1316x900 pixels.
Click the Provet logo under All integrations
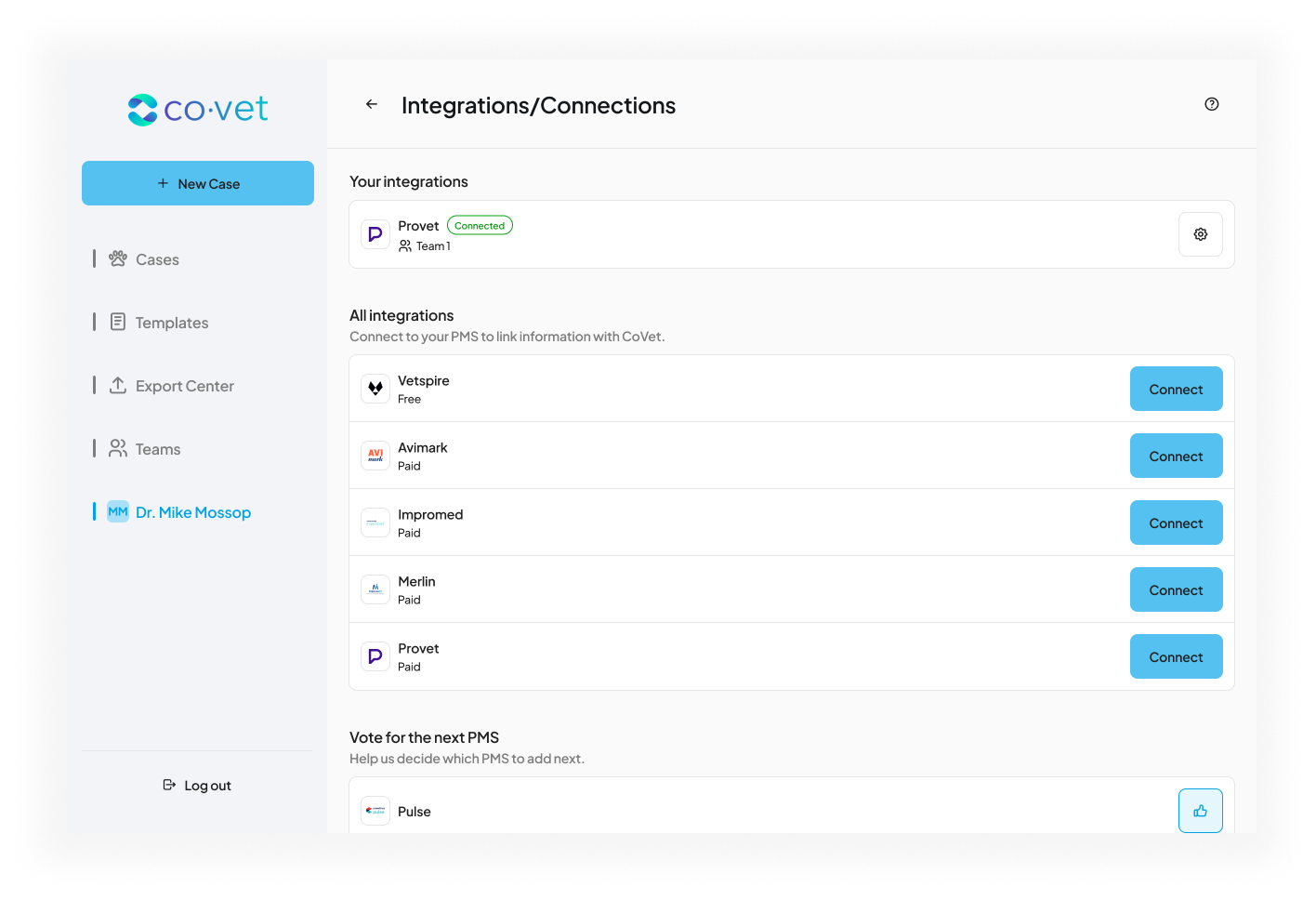tap(375, 656)
